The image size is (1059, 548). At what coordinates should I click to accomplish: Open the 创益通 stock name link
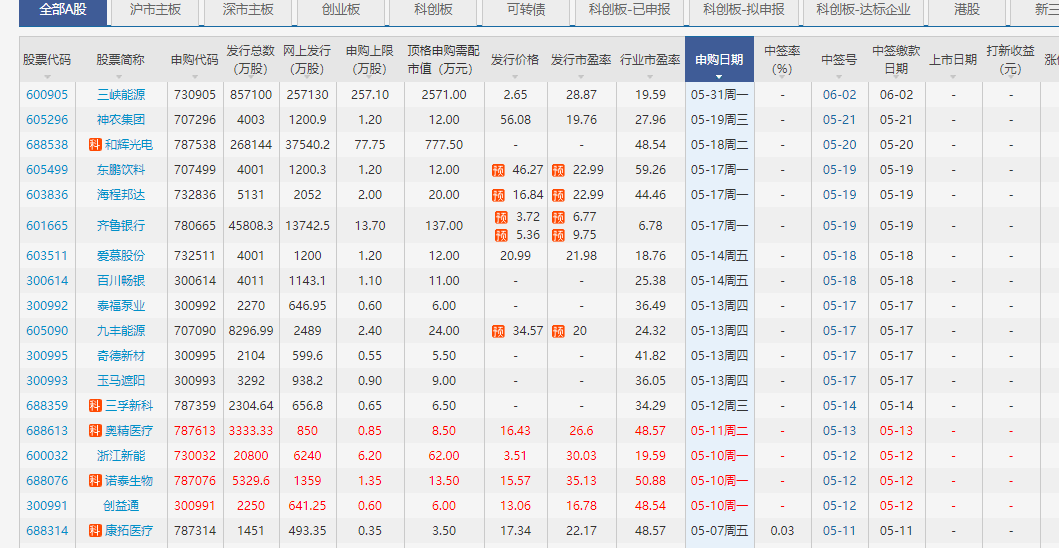[x=121, y=505]
